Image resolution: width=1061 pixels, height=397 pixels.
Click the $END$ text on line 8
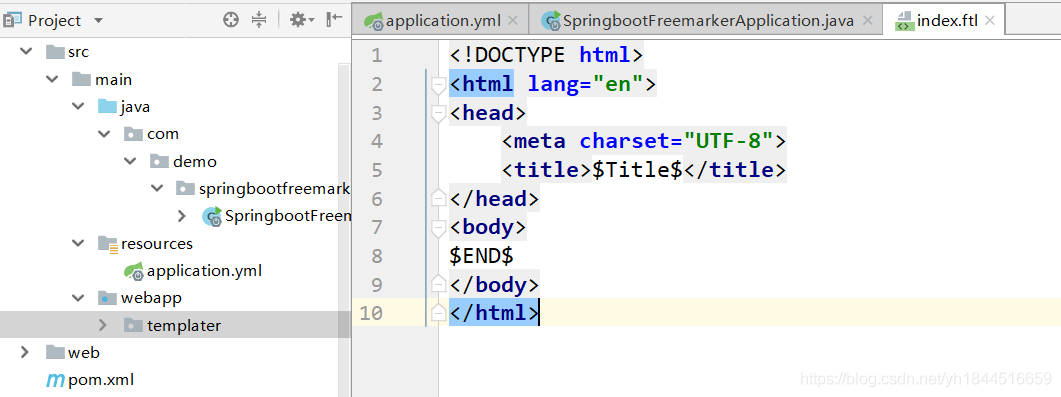(481, 256)
